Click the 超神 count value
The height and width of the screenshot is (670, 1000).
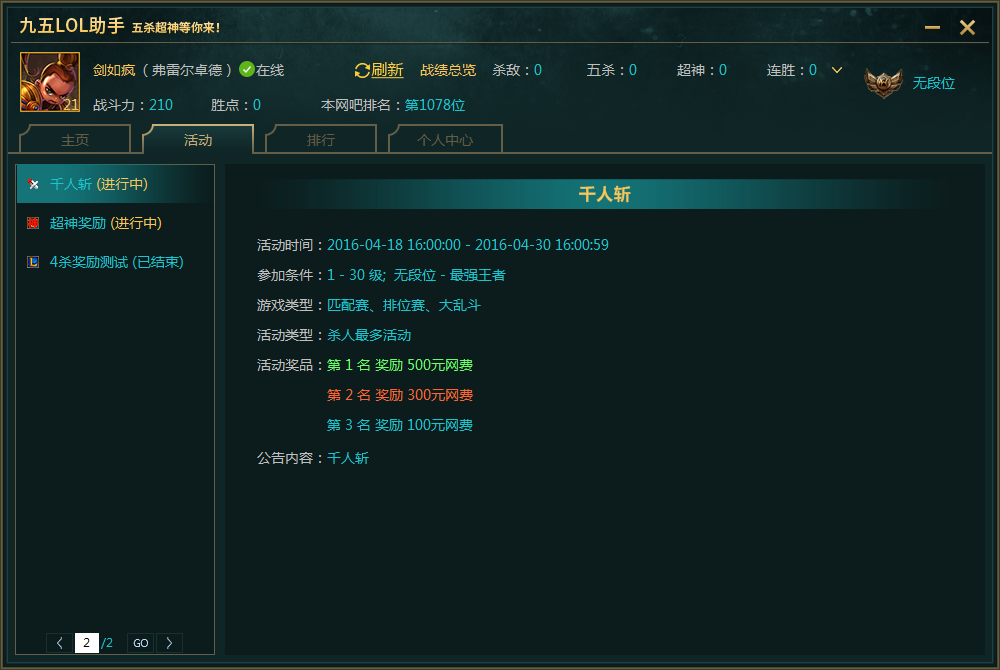coord(723,70)
